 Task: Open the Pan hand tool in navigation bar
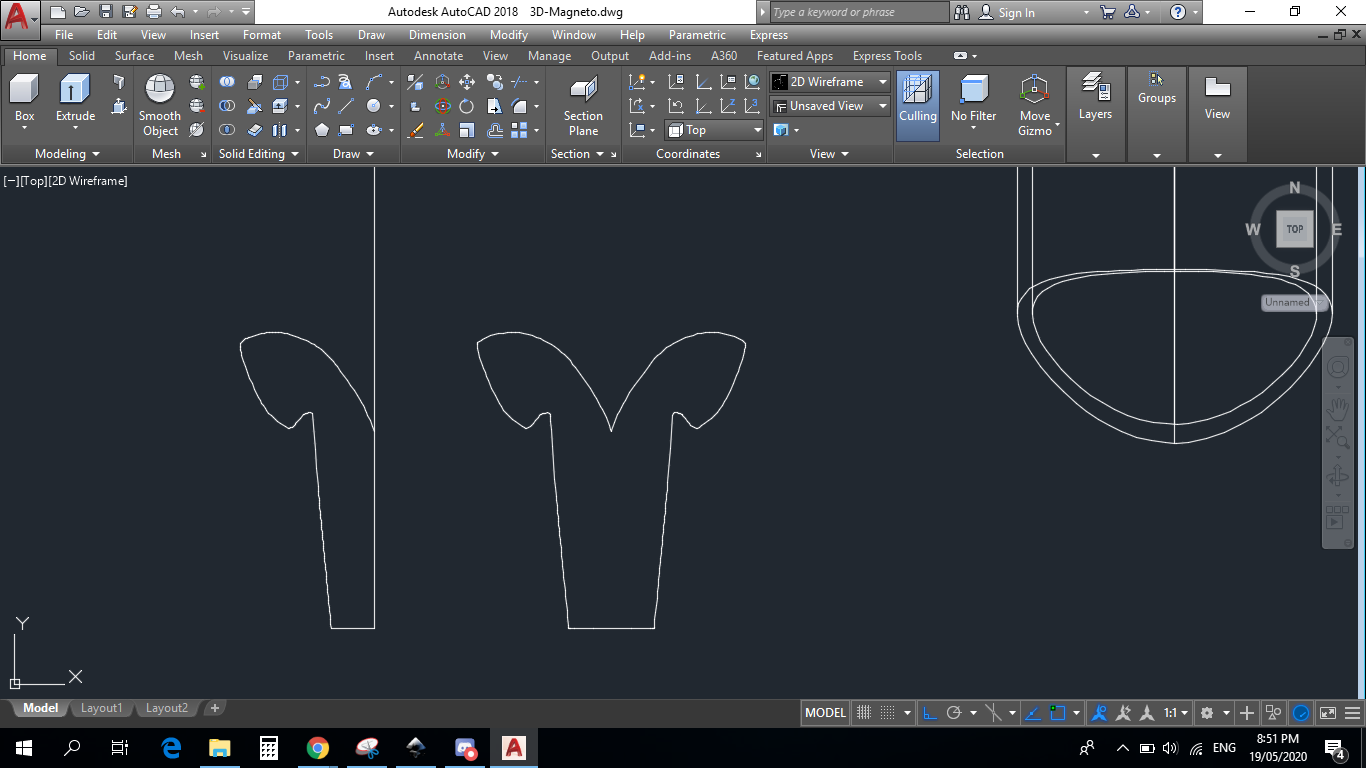1337,408
